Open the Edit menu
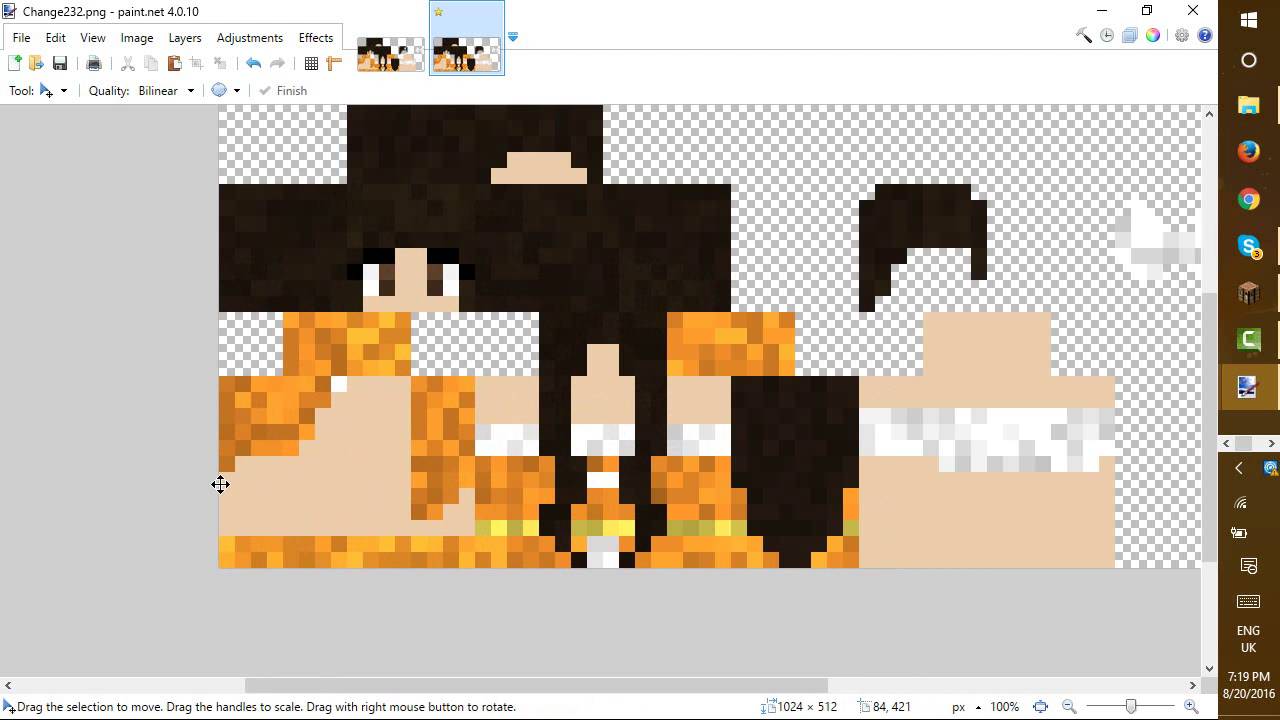This screenshot has height=720, width=1280. coord(55,37)
